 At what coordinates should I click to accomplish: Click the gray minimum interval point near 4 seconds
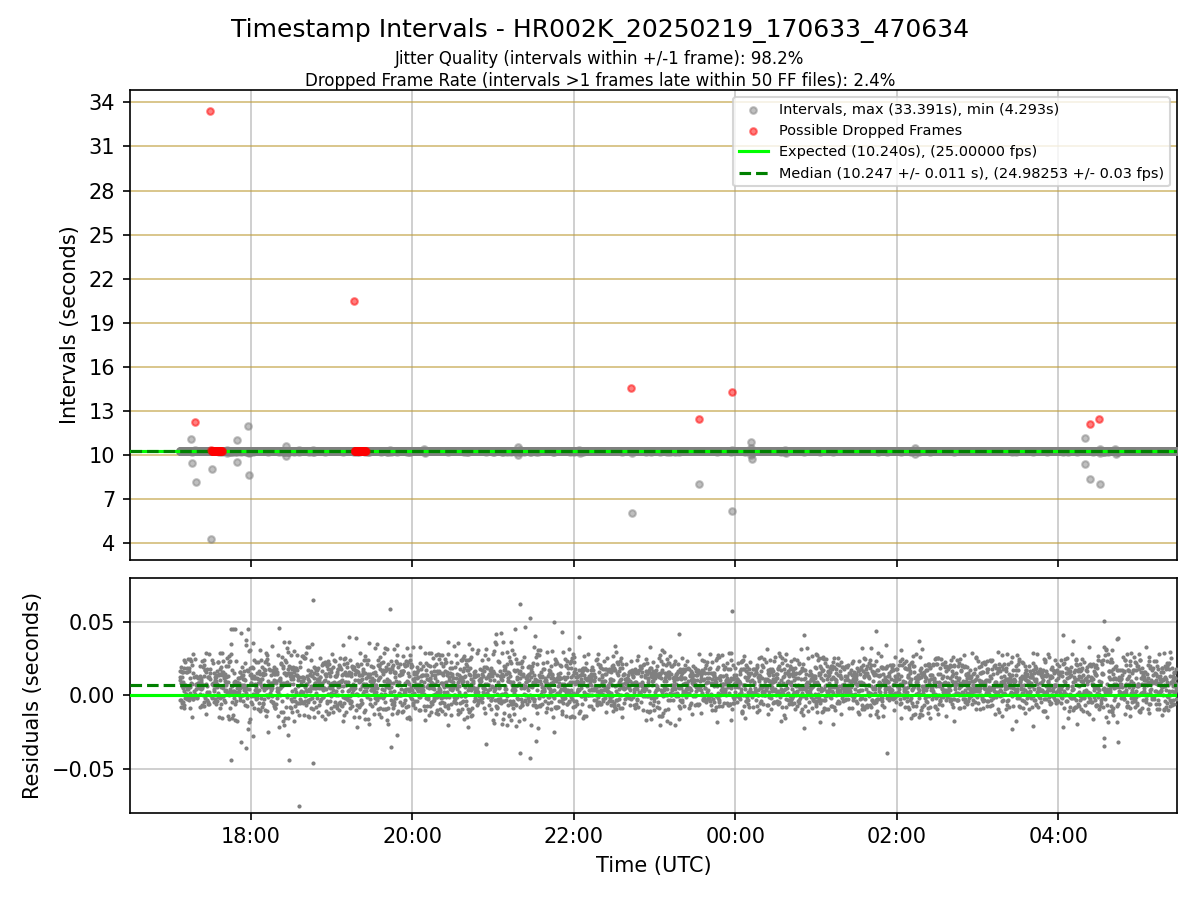point(211,539)
